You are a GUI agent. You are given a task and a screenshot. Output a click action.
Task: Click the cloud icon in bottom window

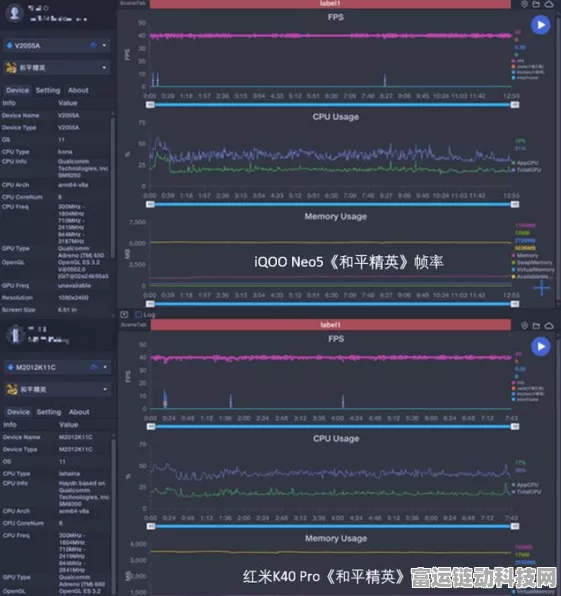pos(549,325)
